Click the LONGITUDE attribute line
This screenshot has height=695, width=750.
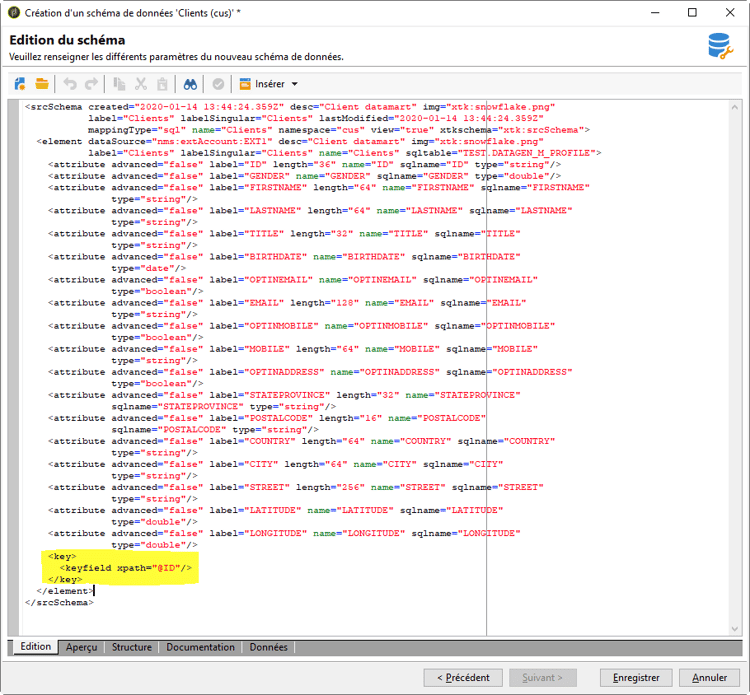click(284, 533)
